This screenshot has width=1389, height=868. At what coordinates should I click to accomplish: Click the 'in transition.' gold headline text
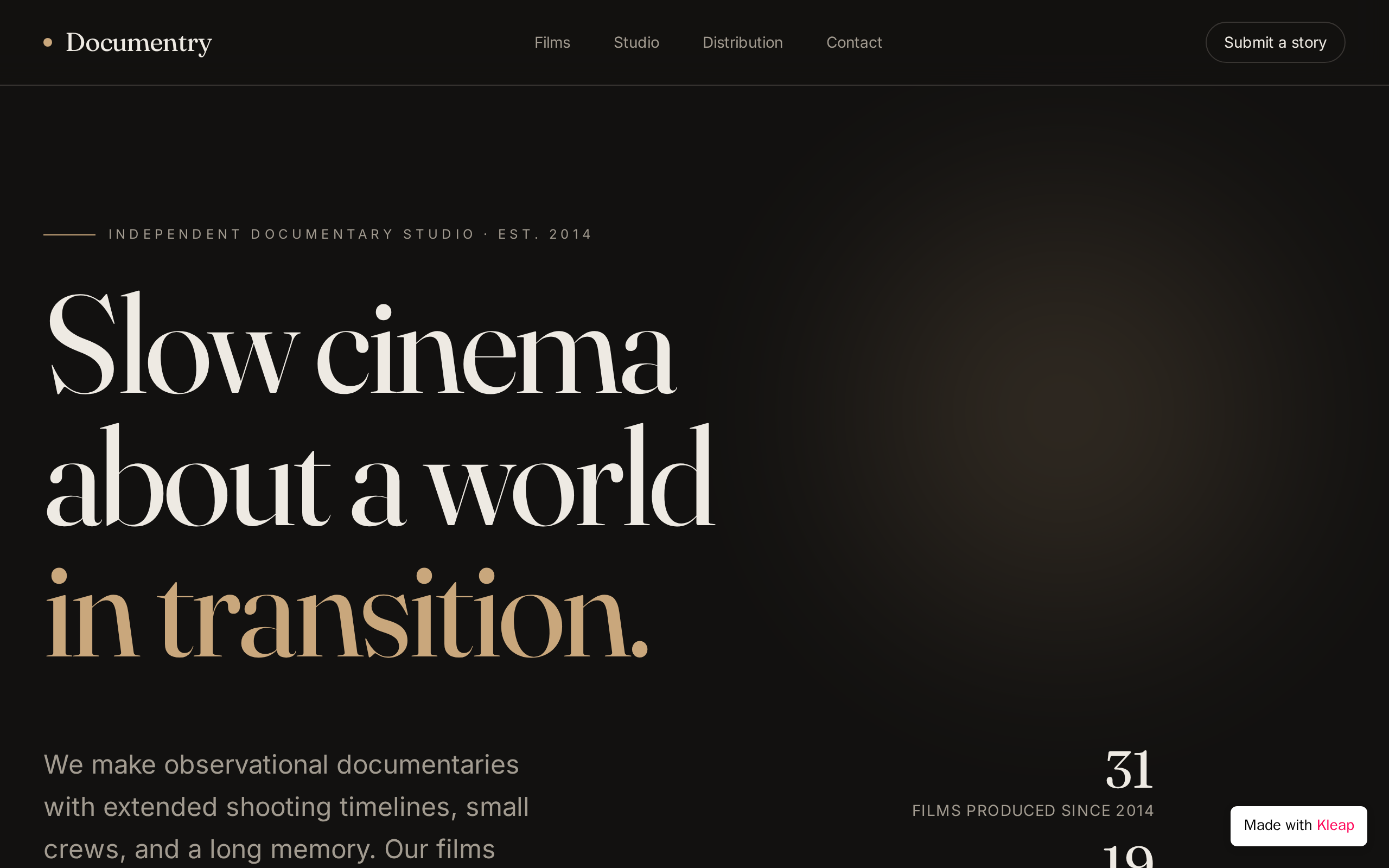point(347,613)
